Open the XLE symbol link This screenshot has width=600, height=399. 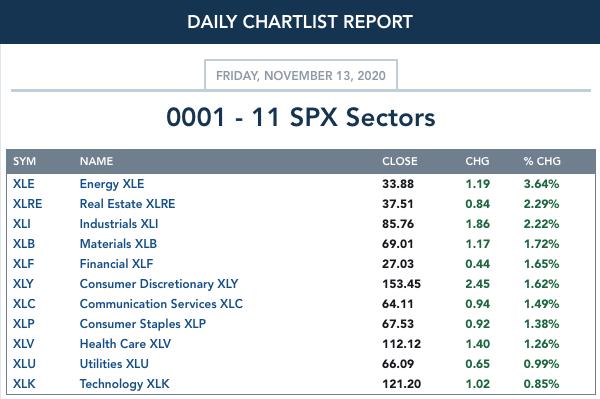[24, 184]
